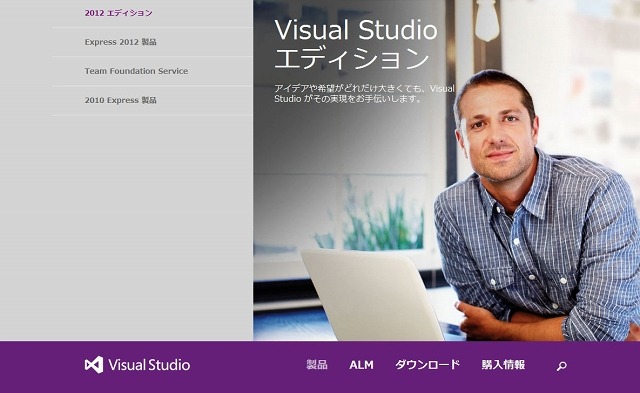This screenshot has width=640, height=393.
Task: Open the ダウンロード menu
Action: pos(427,364)
